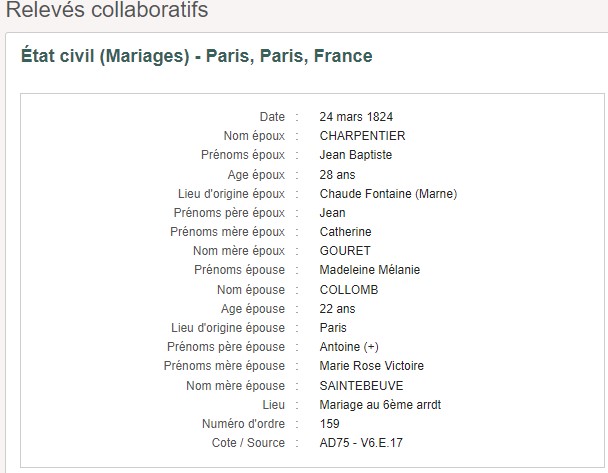608x473 pixels.
Task: Select the source reference 'AD75 - V6.E.17'
Action: click(361, 443)
